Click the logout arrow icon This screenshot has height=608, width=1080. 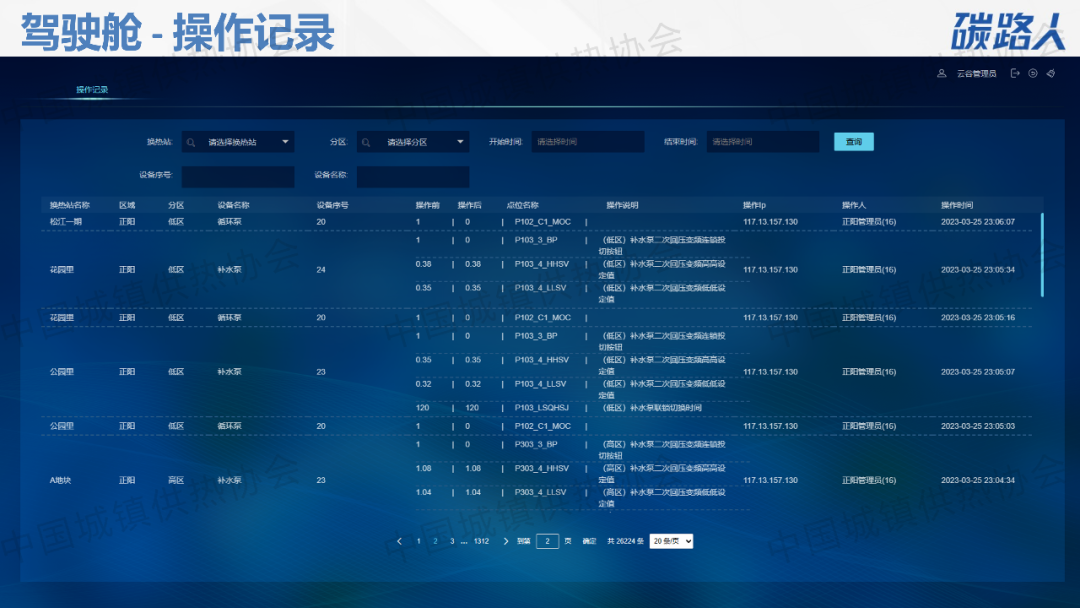point(1015,73)
